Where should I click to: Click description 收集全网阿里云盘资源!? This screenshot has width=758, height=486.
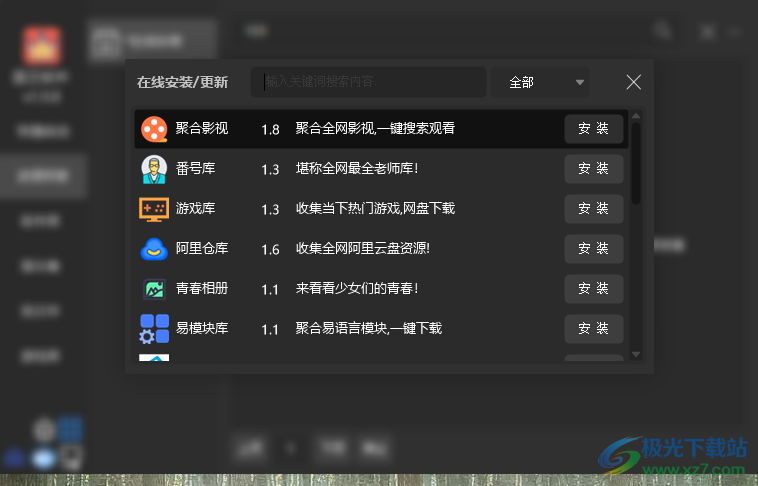tap(363, 249)
